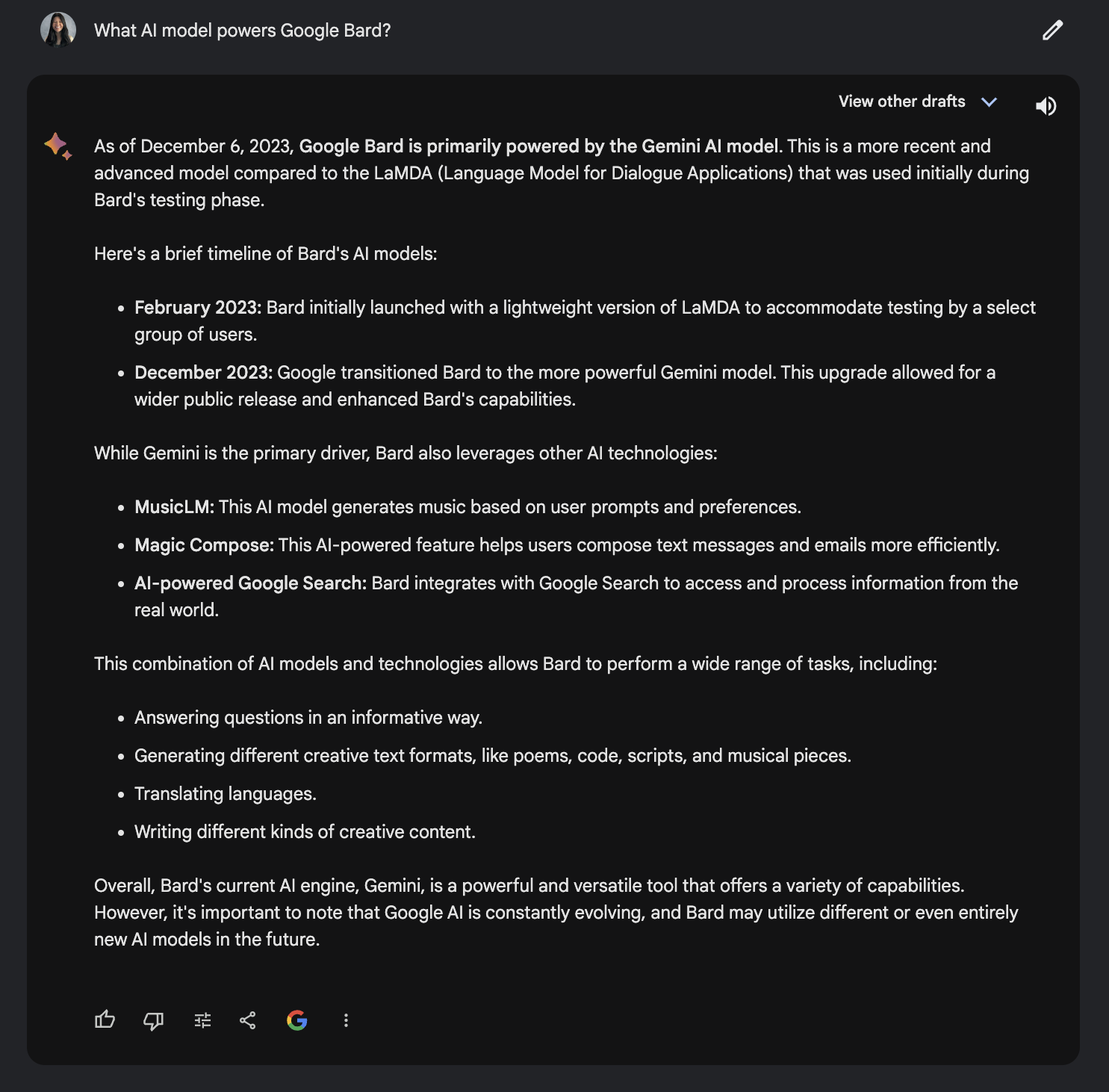Click the bold Gemini AI model sentence

[x=538, y=146]
